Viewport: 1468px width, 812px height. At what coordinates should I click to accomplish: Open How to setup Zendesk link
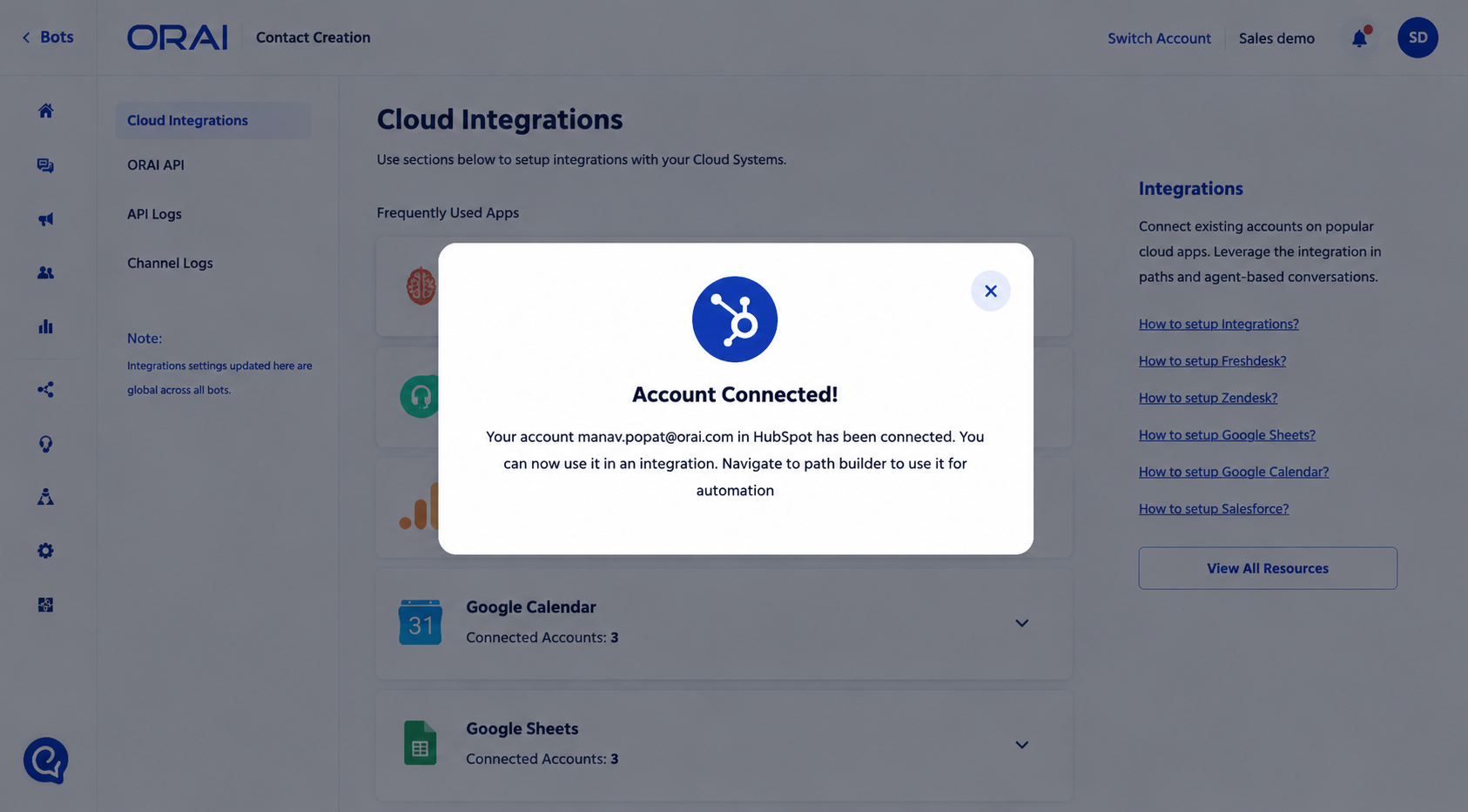coord(1208,398)
